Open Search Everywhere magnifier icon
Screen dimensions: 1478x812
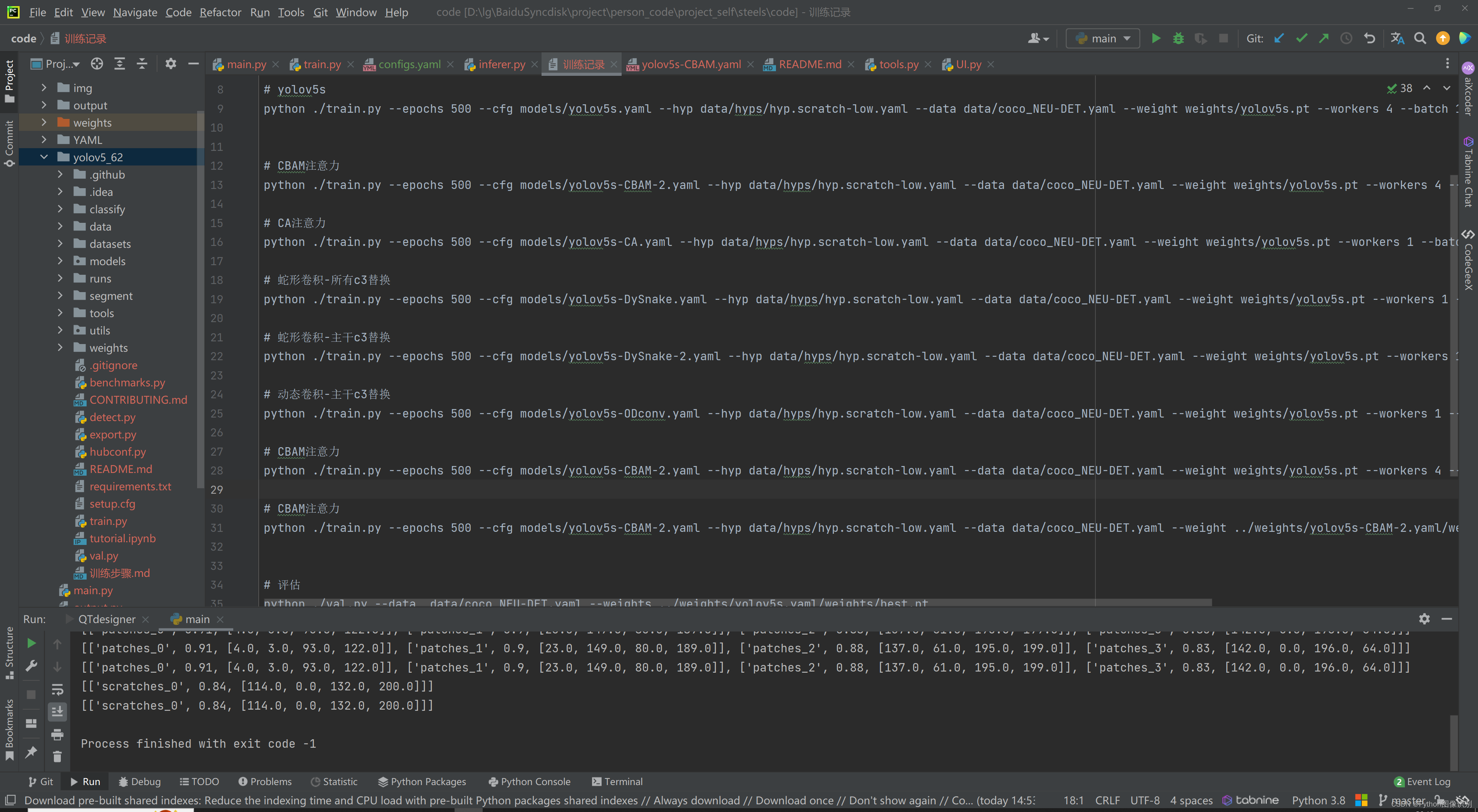coord(1420,38)
